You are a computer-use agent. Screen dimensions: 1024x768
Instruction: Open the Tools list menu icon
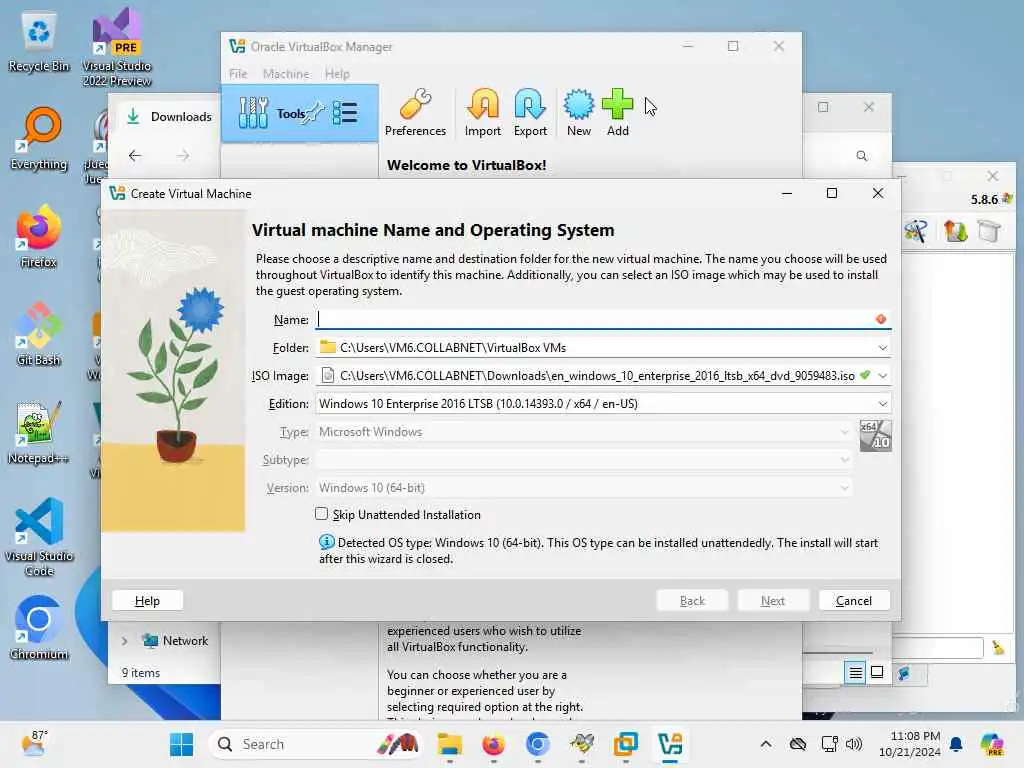(345, 113)
